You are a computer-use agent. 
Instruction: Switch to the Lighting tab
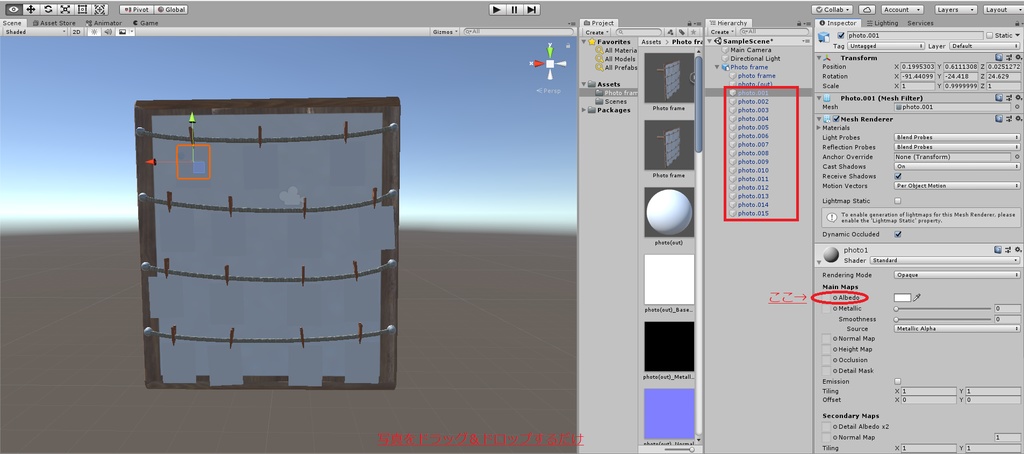[x=882, y=23]
